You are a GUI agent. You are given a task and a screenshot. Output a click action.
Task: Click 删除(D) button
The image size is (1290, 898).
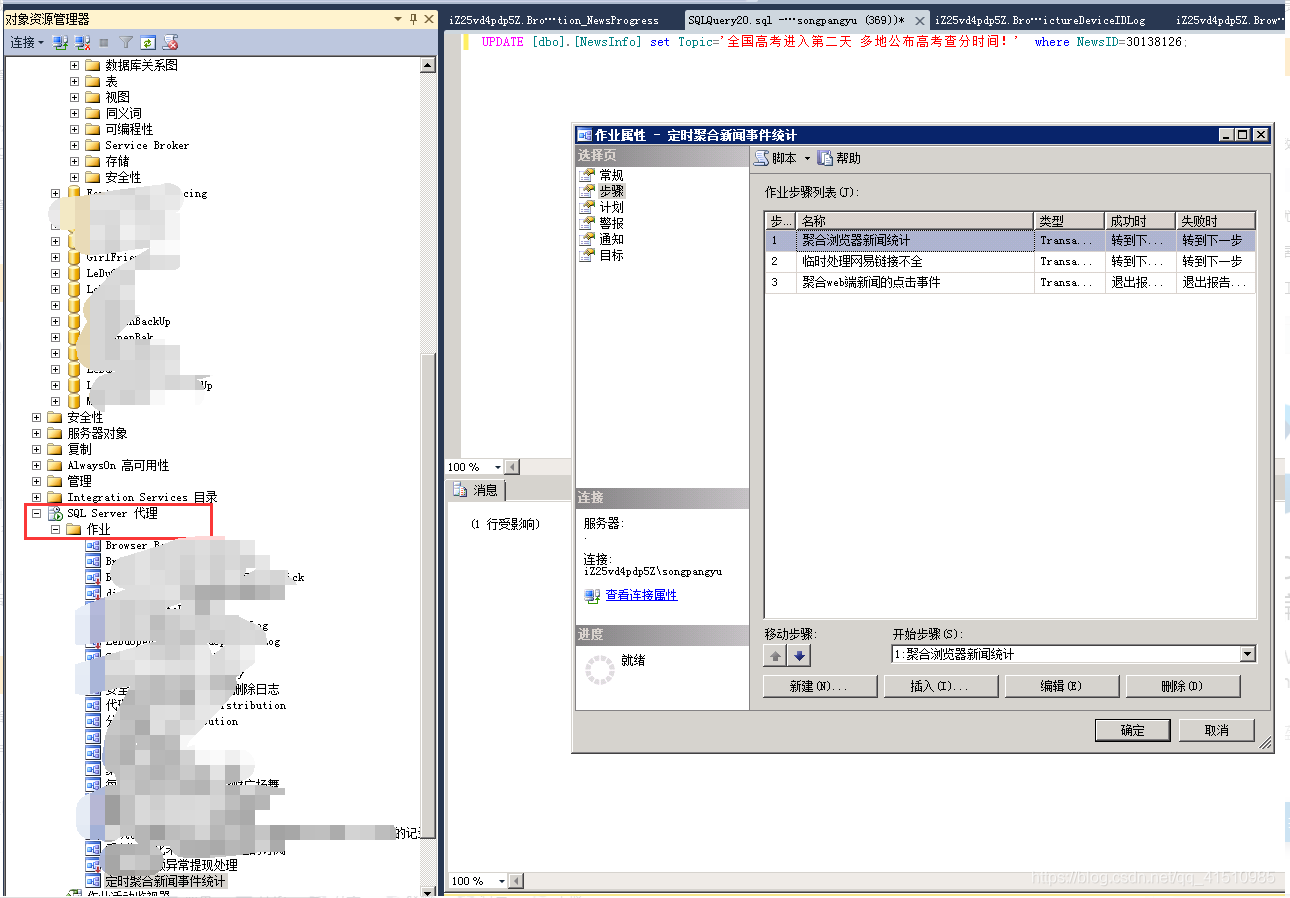tap(1182, 686)
